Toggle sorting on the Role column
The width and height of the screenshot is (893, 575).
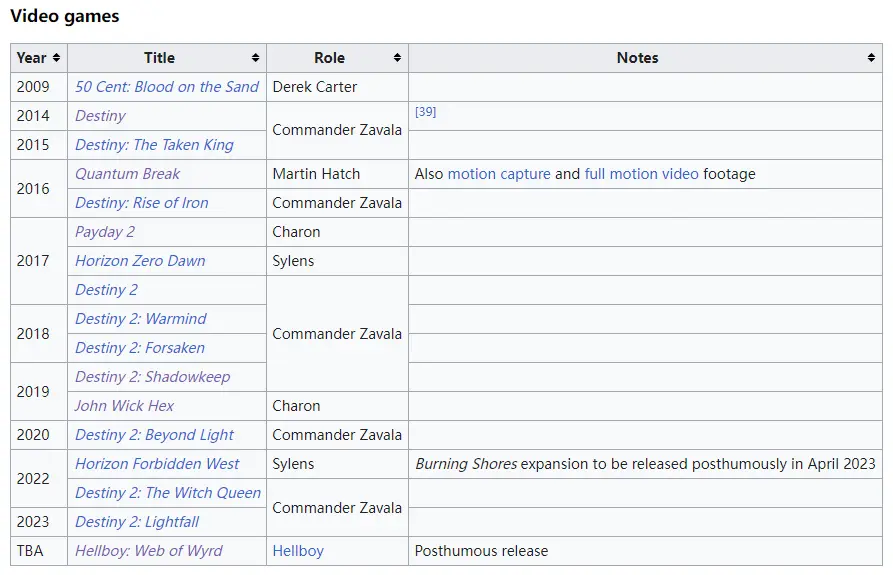point(398,58)
